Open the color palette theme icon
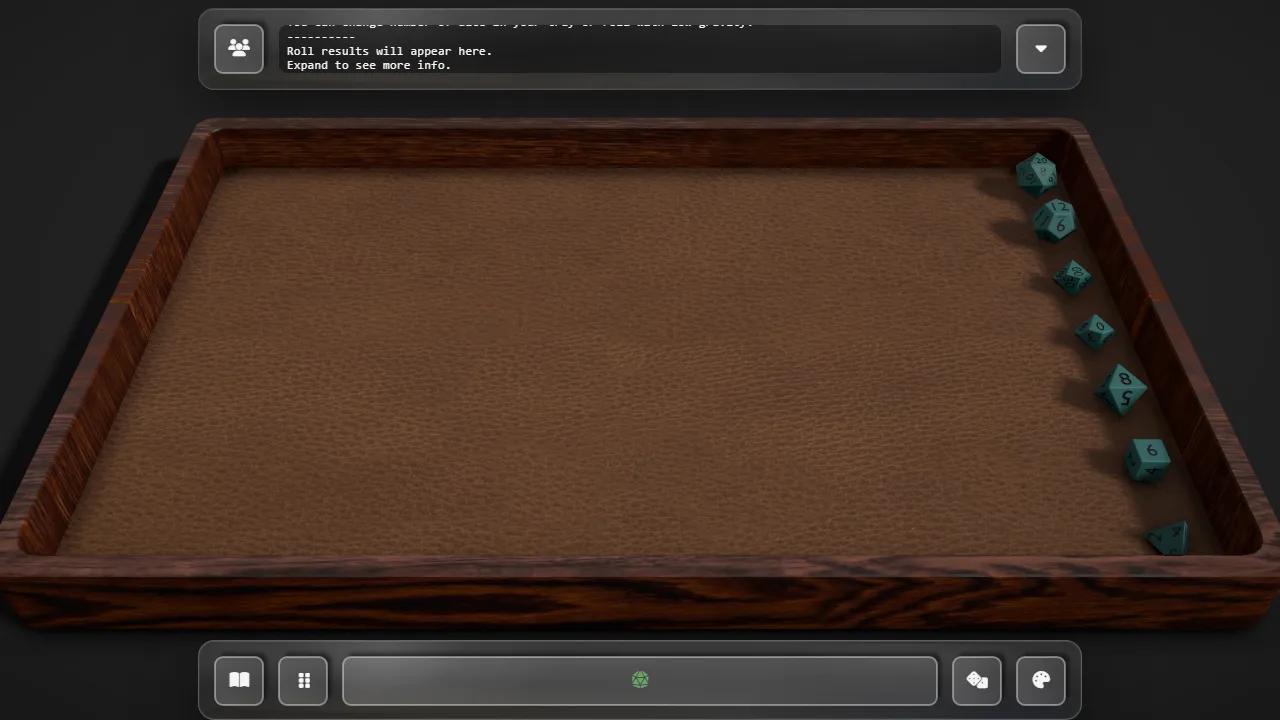Viewport: 1280px width, 720px height. coord(1041,681)
